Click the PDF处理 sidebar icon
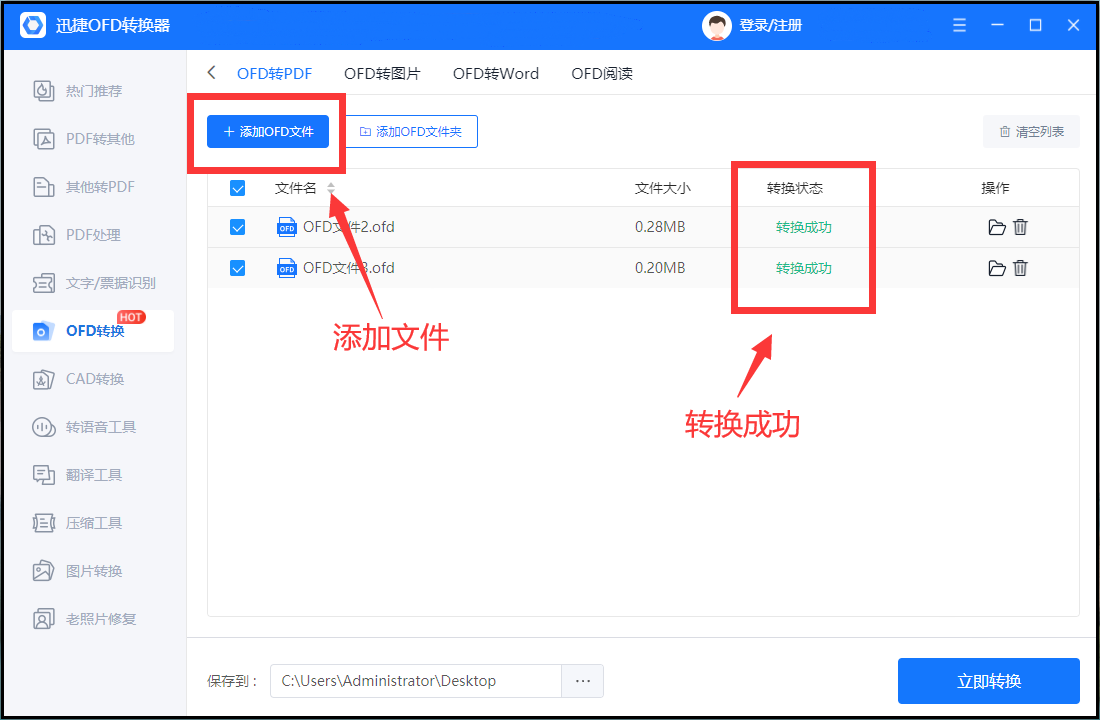1100x720 pixels. (43, 234)
